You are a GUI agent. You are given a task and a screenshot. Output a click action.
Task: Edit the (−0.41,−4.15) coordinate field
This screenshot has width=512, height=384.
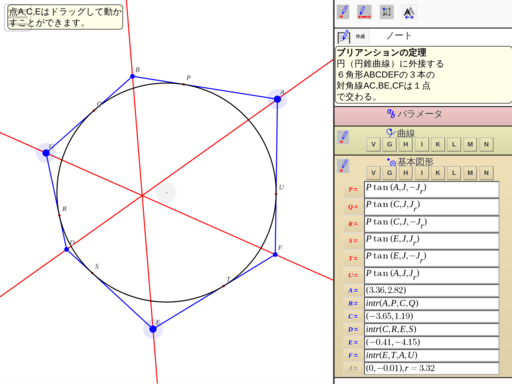coord(432,342)
